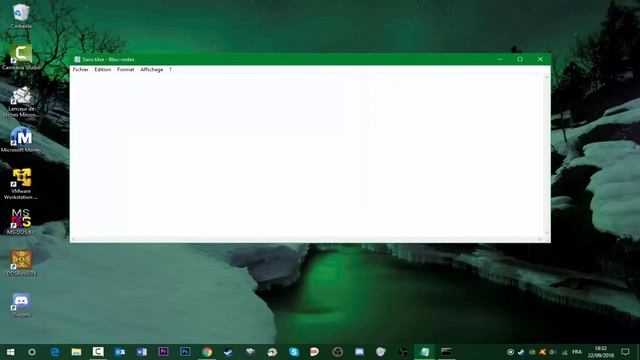Open the Fichier menu in Bloc-notes
This screenshot has width=640, height=360.
tap(80, 70)
